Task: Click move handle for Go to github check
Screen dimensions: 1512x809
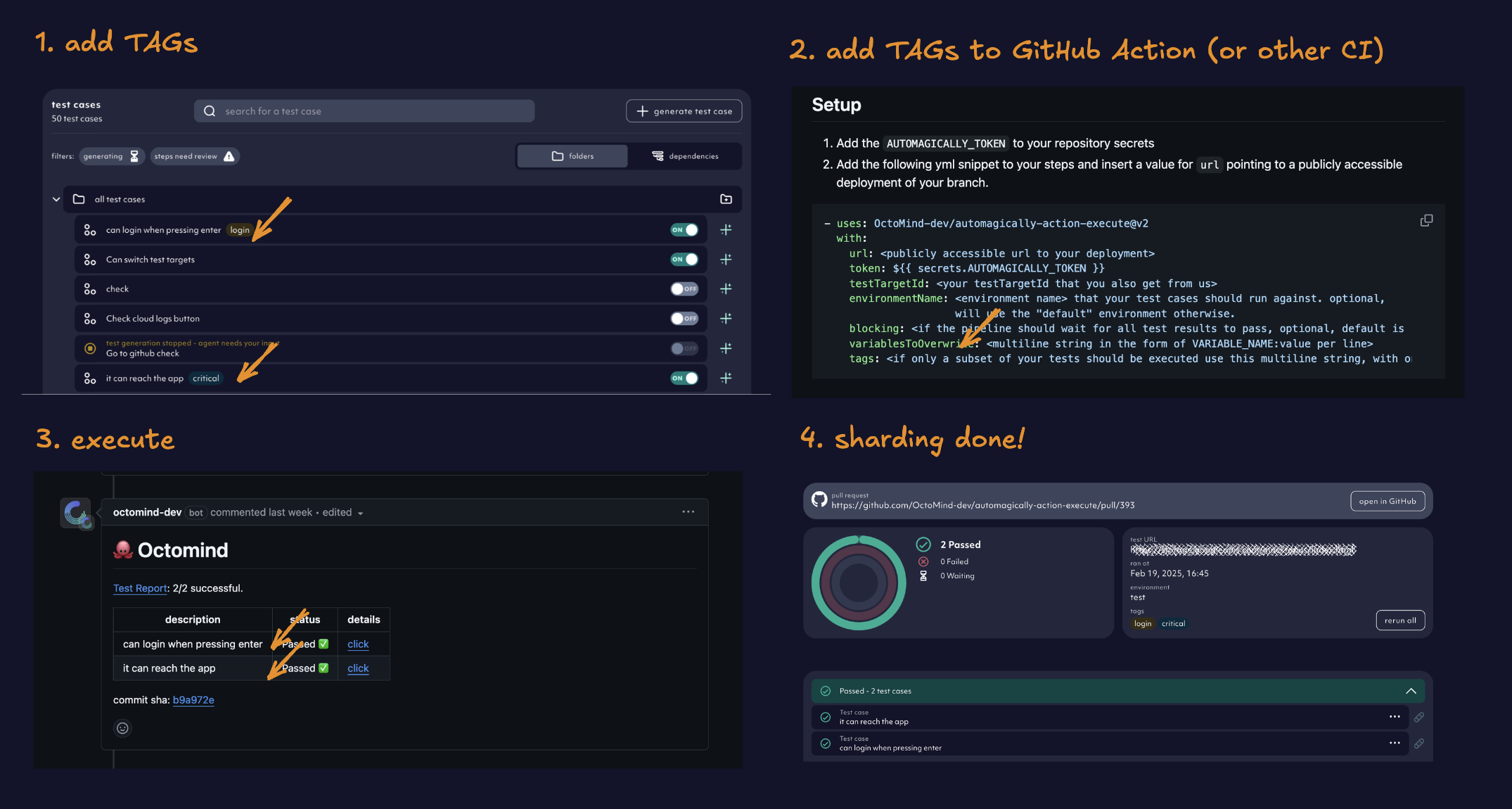Action: [x=726, y=348]
